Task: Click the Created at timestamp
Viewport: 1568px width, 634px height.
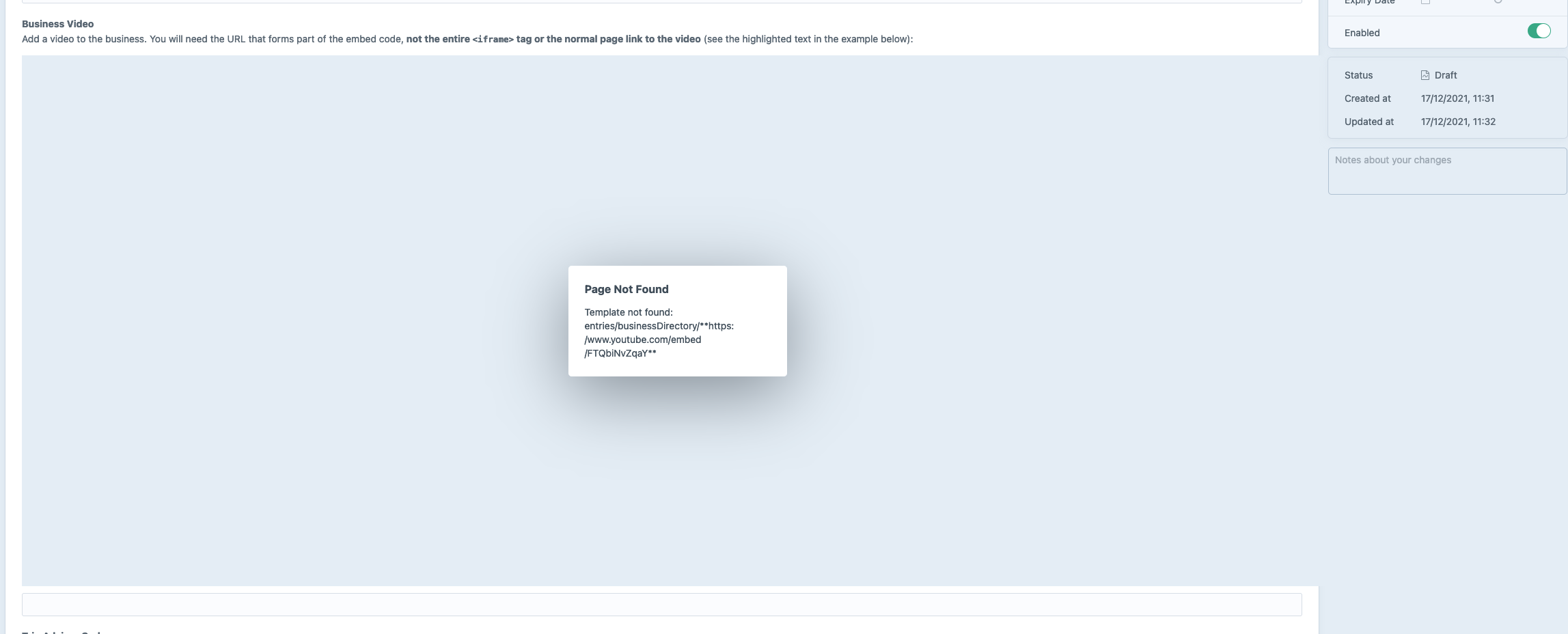Action: (x=1457, y=98)
